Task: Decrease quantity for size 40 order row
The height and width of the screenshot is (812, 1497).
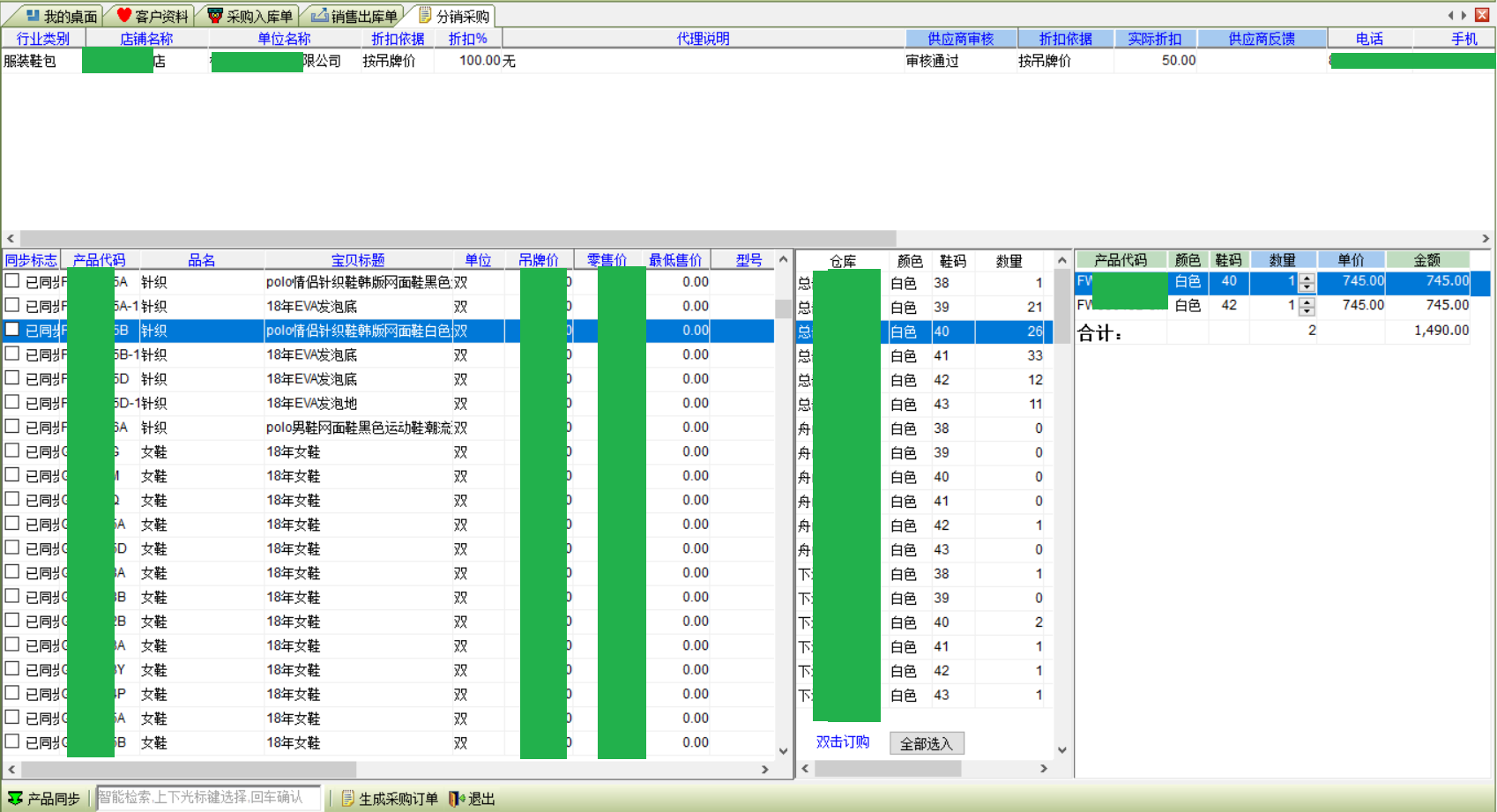Action: pyautogui.click(x=1307, y=287)
